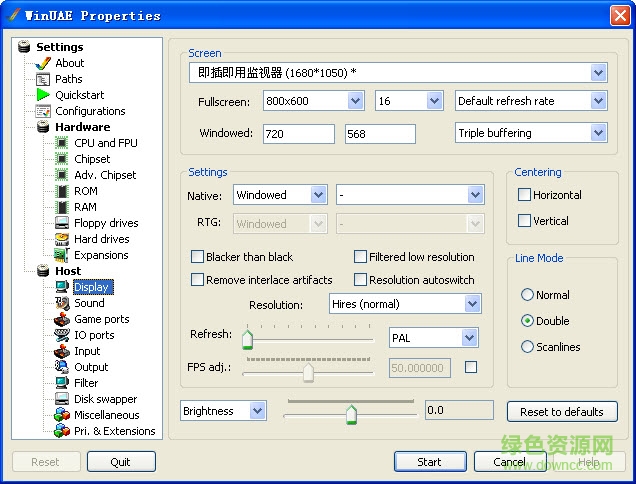Open the 800x600 fullscreen resolution dropdown
636x484 pixels.
click(355, 101)
